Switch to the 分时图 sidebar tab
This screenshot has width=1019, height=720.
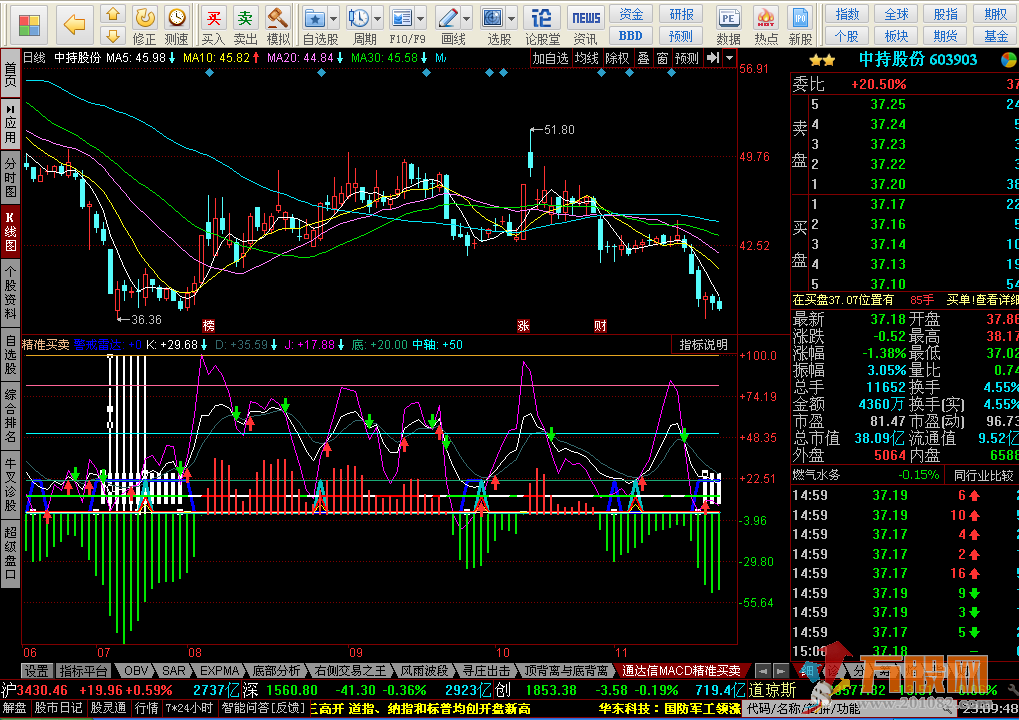point(10,178)
